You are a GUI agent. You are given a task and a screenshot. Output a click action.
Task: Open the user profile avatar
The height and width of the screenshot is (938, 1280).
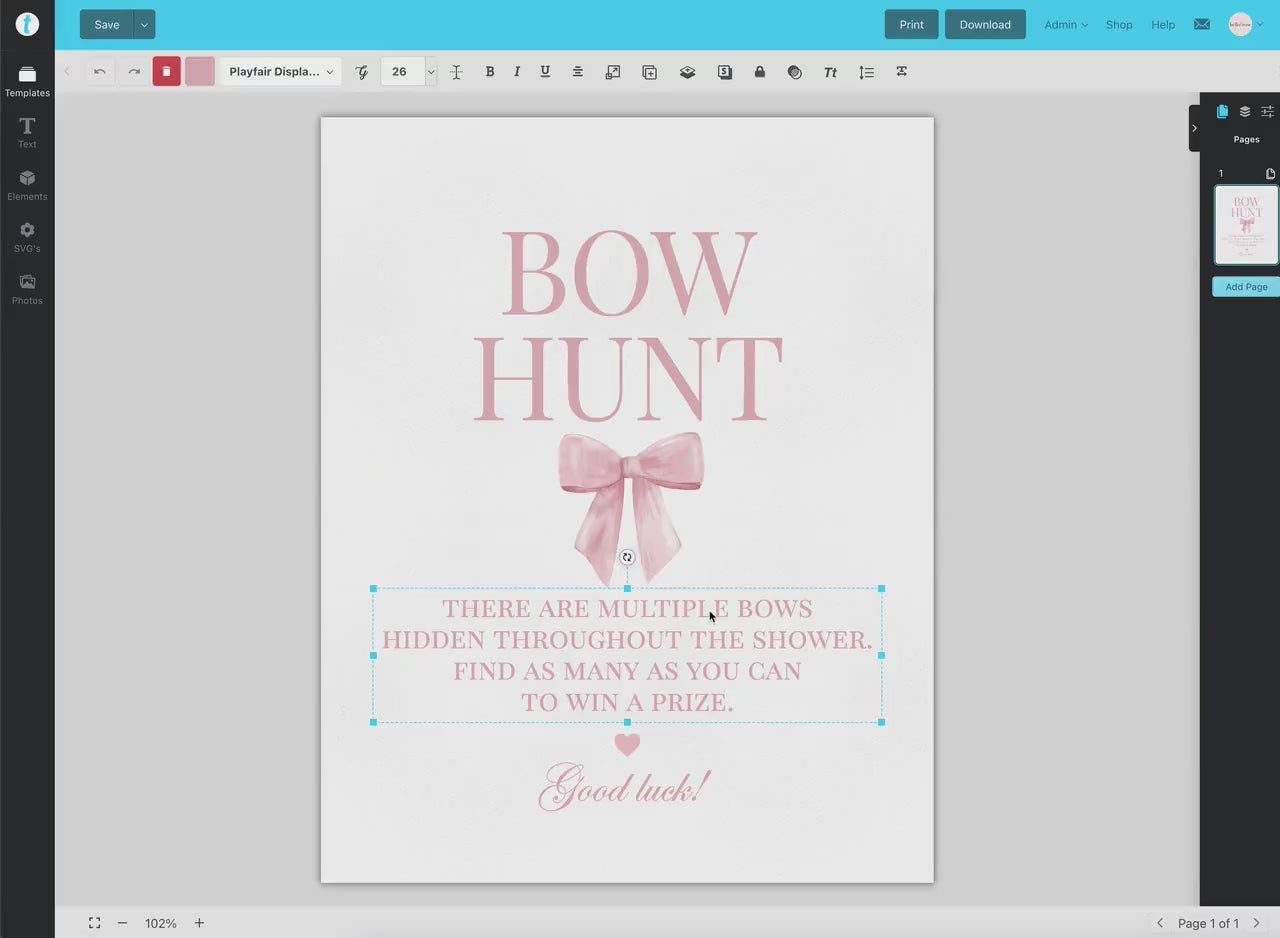tap(1240, 24)
